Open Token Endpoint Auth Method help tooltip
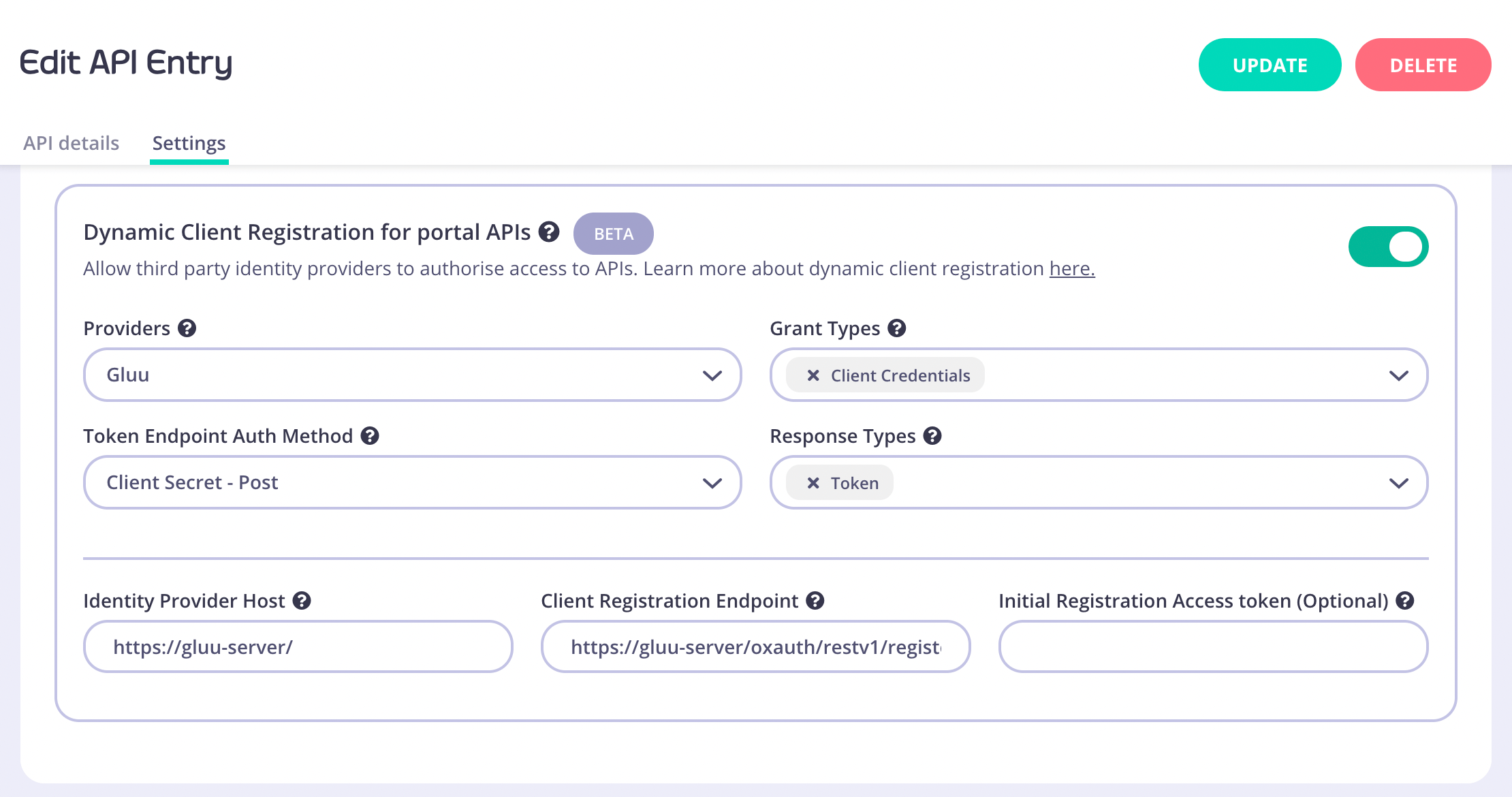The width and height of the screenshot is (1512, 797). (370, 436)
